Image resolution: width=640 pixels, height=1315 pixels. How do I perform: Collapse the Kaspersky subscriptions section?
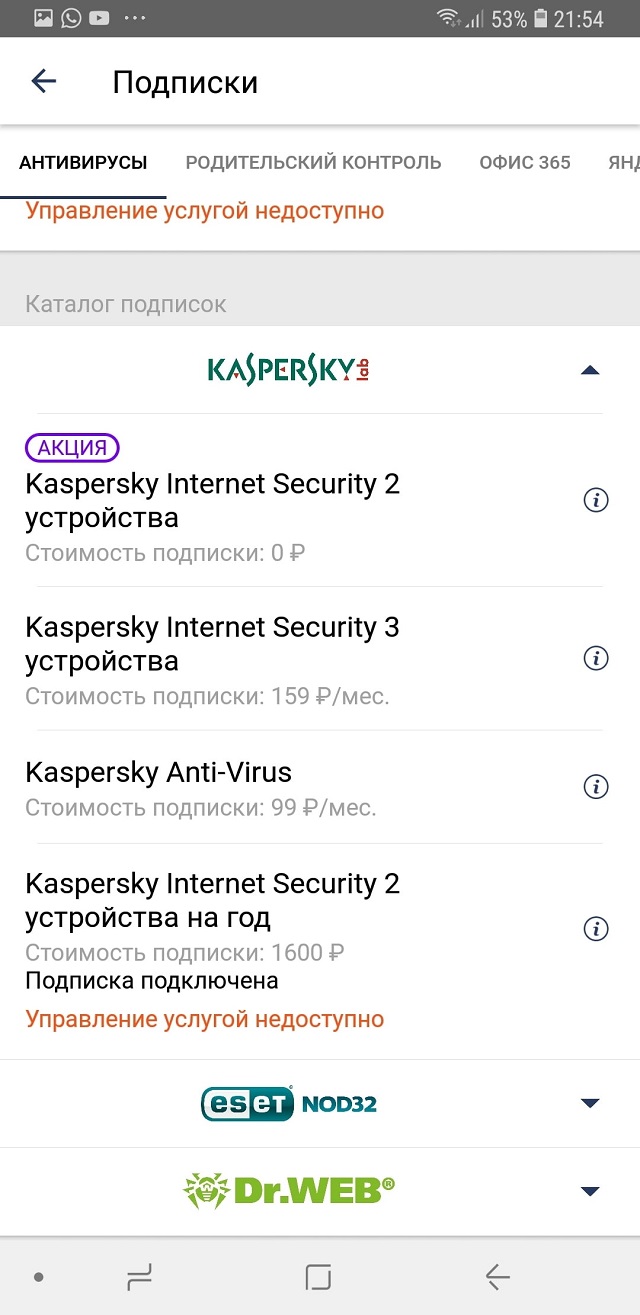[589, 368]
